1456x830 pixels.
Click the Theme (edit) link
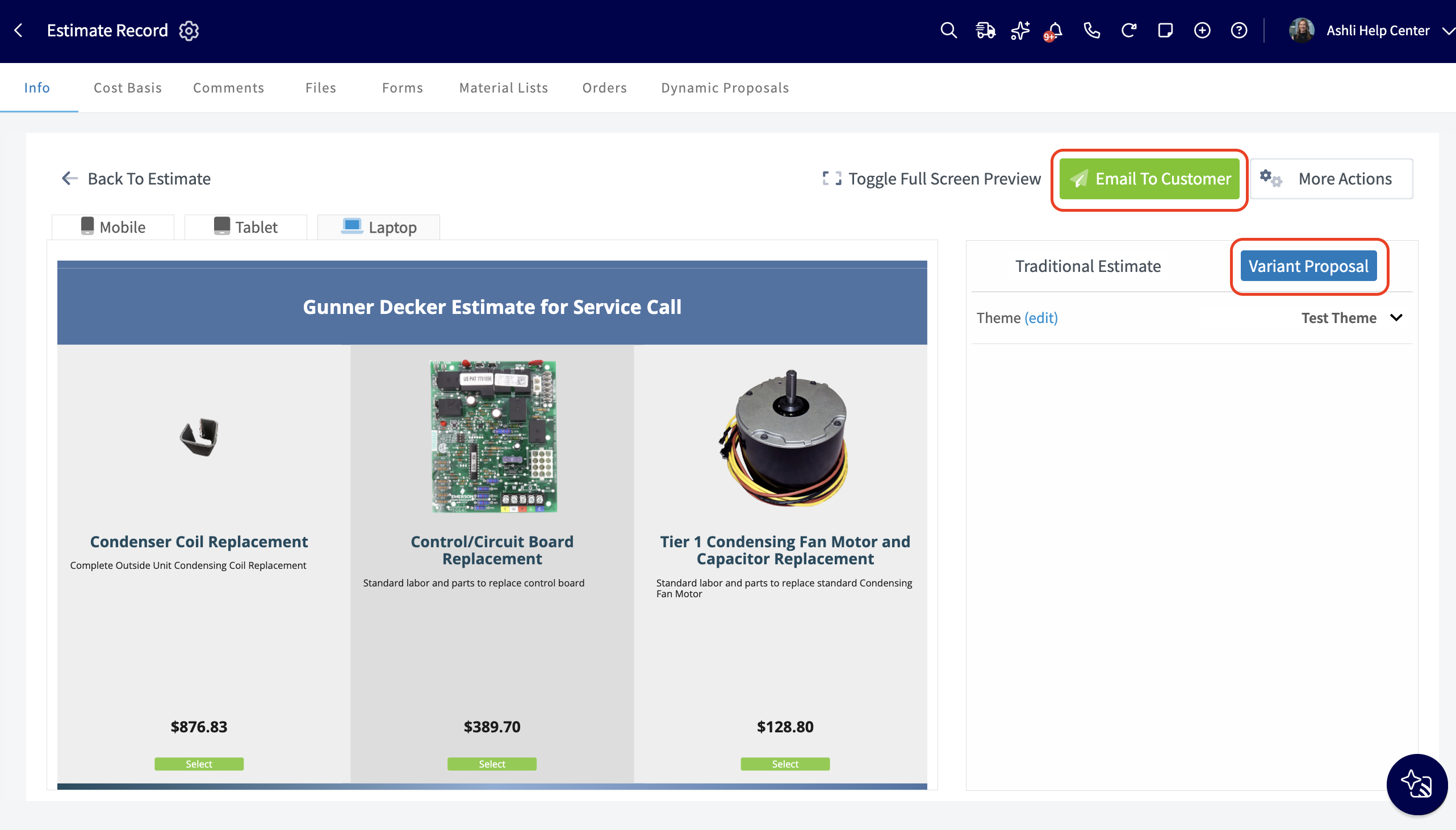coord(1041,317)
